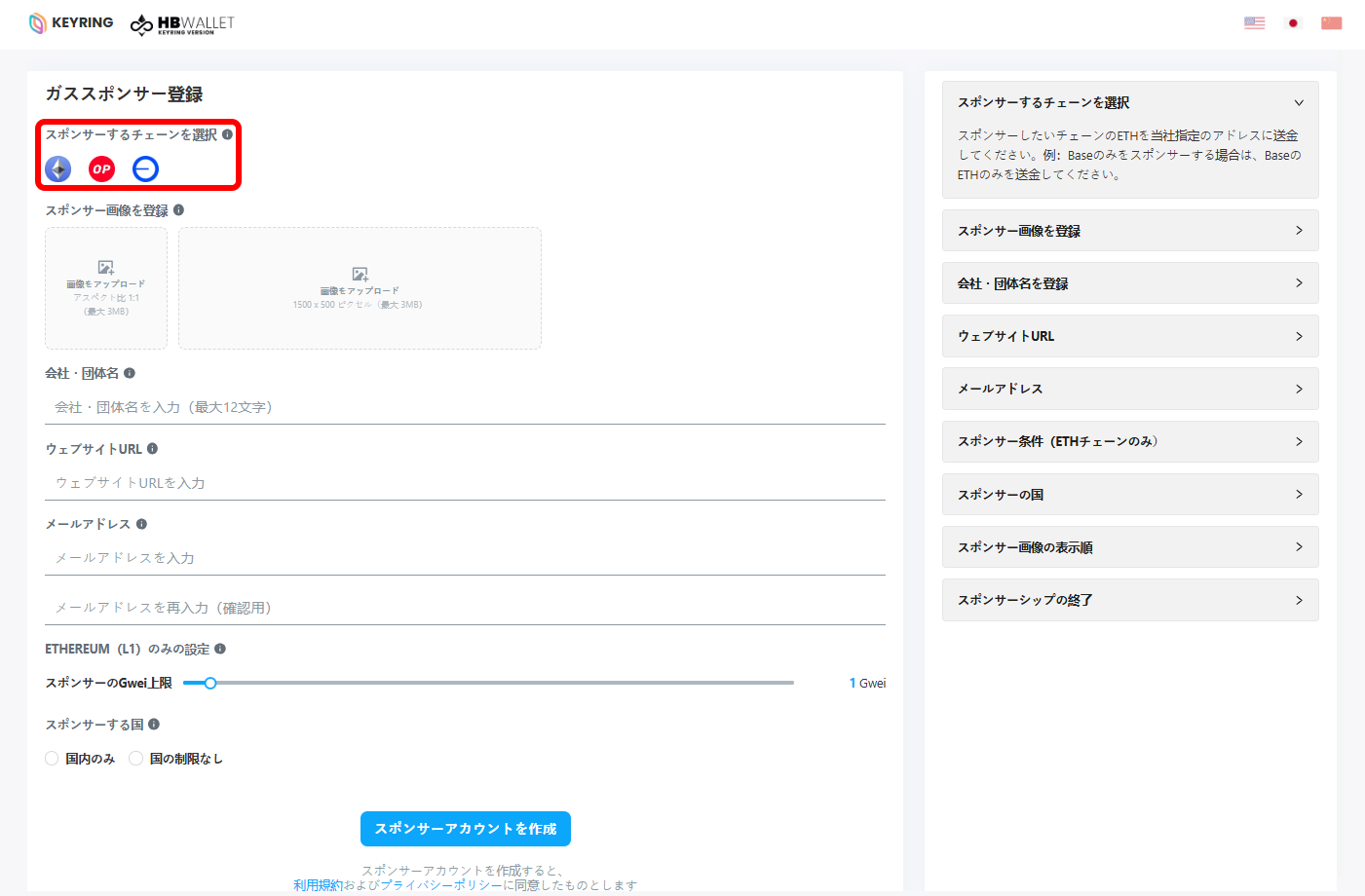1365x896 pixels.
Task: Upload the 1500 x 500 banner image
Action: point(360,288)
